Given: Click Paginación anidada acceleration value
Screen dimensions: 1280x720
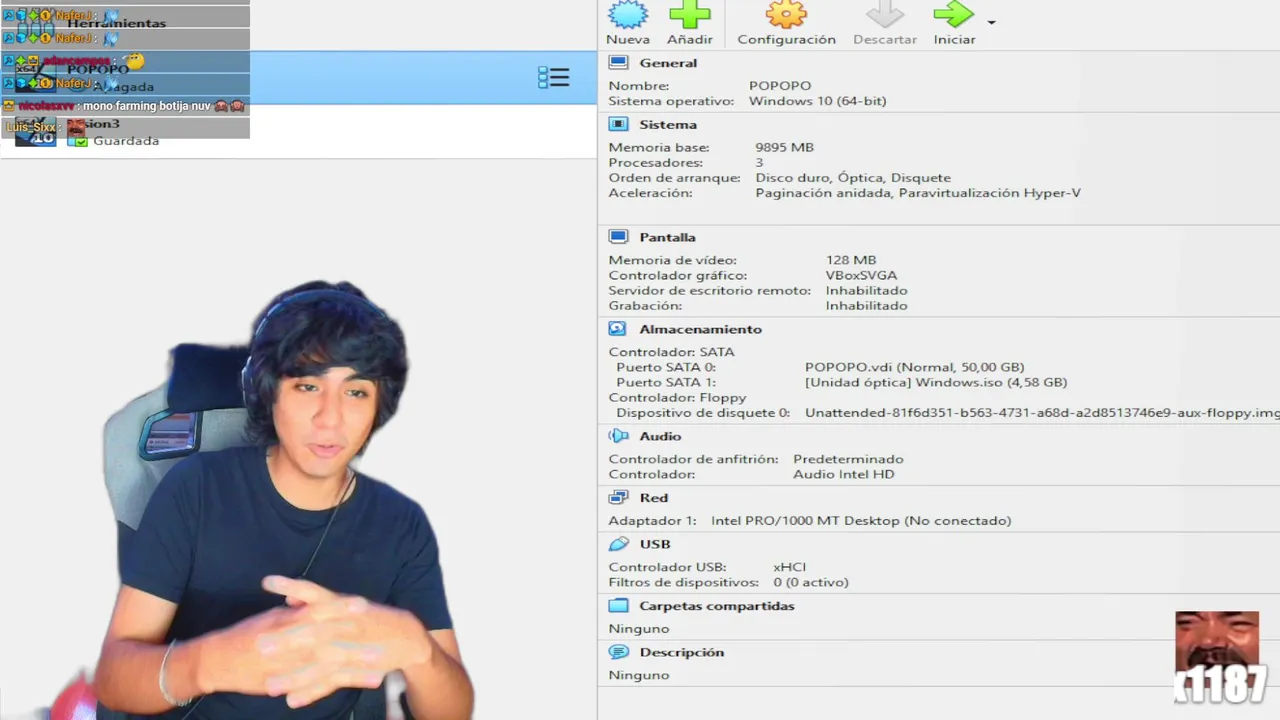Looking at the screenshot, I should click(825, 193).
